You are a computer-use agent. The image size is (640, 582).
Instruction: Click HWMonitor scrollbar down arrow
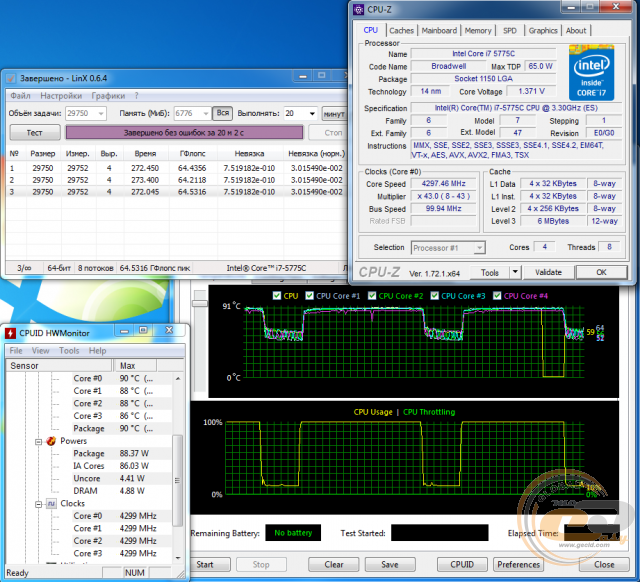click(x=178, y=558)
